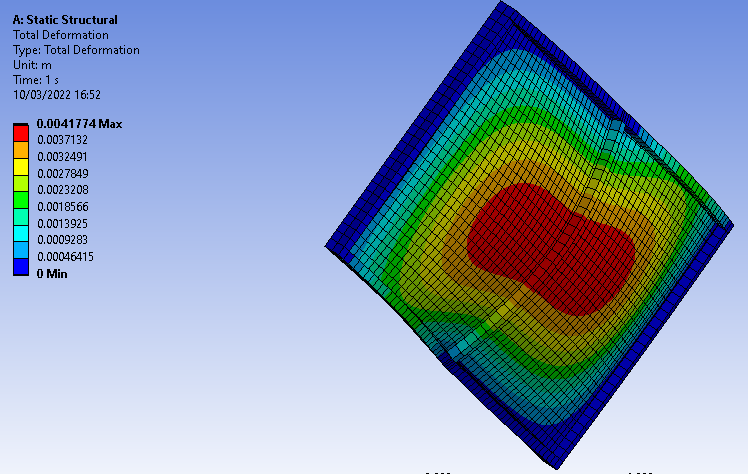
Task: Click the 10/03/2022 16:52 timestamp
Action: pos(57,95)
